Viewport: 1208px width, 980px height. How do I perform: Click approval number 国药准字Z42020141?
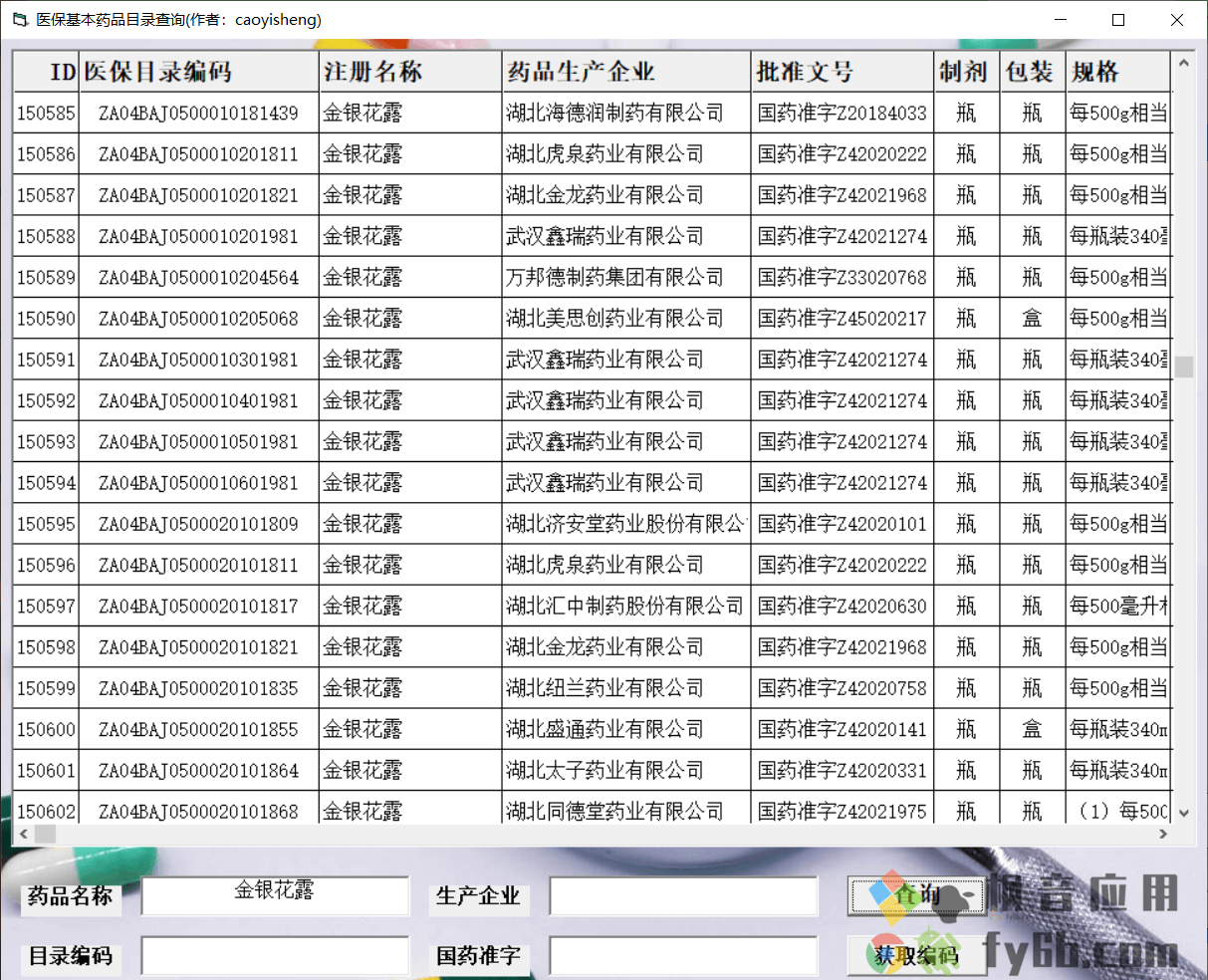click(x=843, y=730)
